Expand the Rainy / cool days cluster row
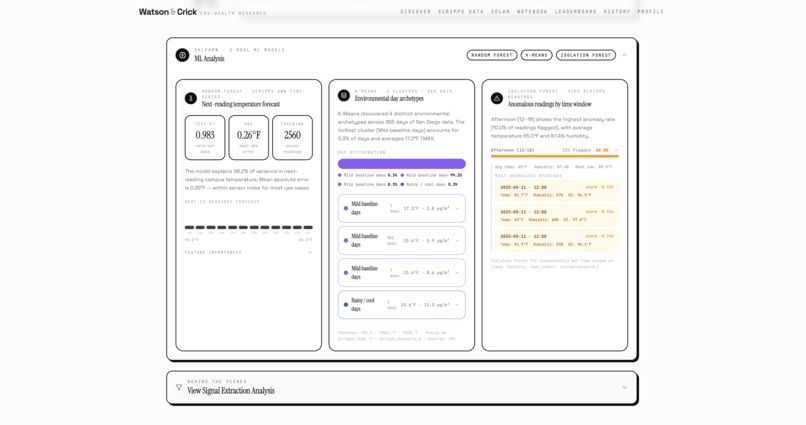Screen dimensions: 806x425 401,305
